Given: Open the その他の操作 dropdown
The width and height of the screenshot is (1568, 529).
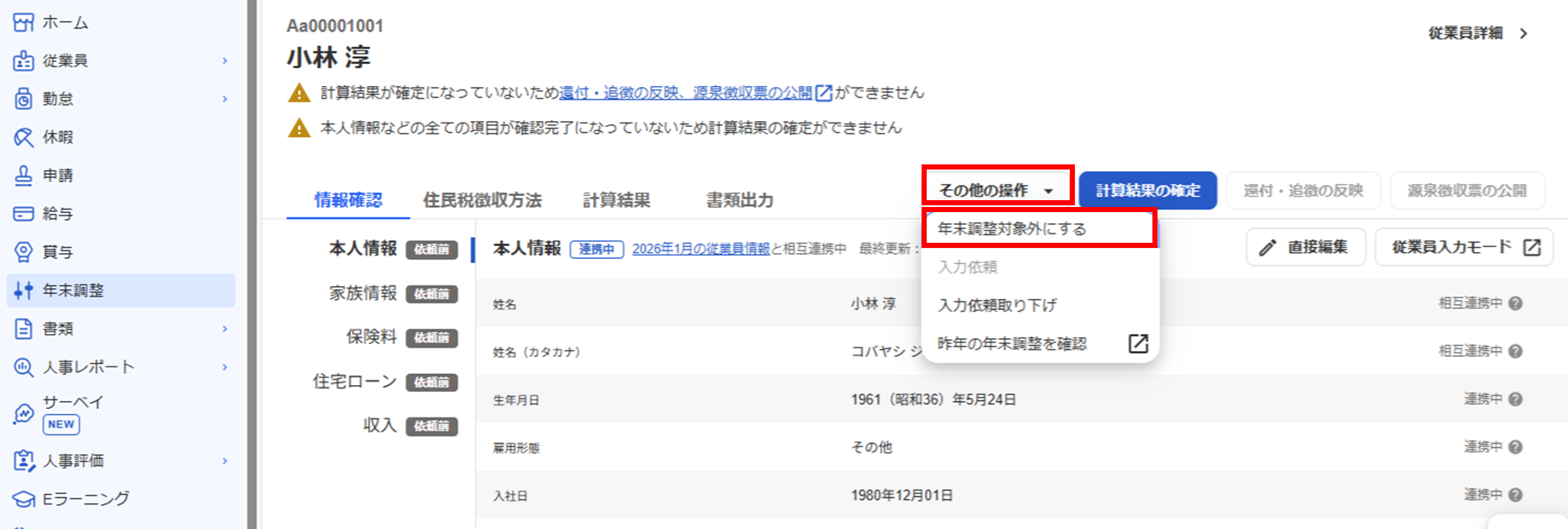Looking at the screenshot, I should tap(997, 190).
